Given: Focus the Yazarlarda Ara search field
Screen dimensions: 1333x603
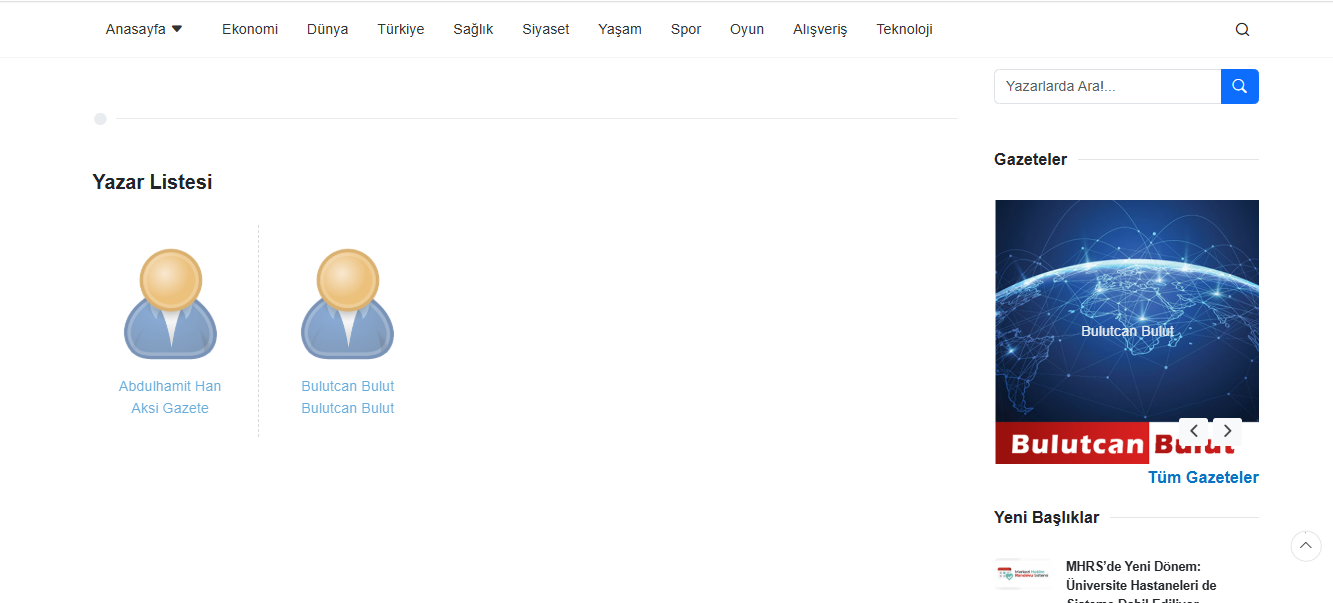Looking at the screenshot, I should pyautogui.click(x=1107, y=86).
